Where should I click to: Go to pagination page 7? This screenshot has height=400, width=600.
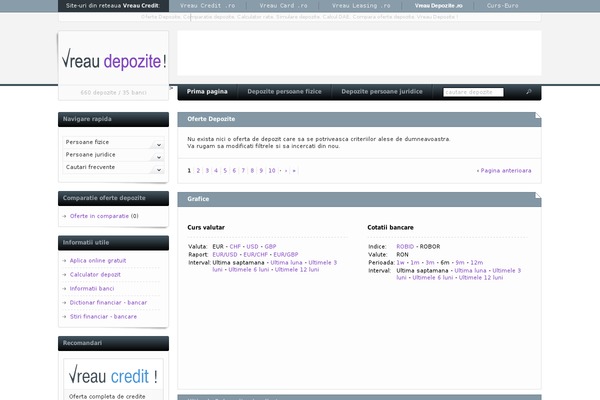coord(243,171)
